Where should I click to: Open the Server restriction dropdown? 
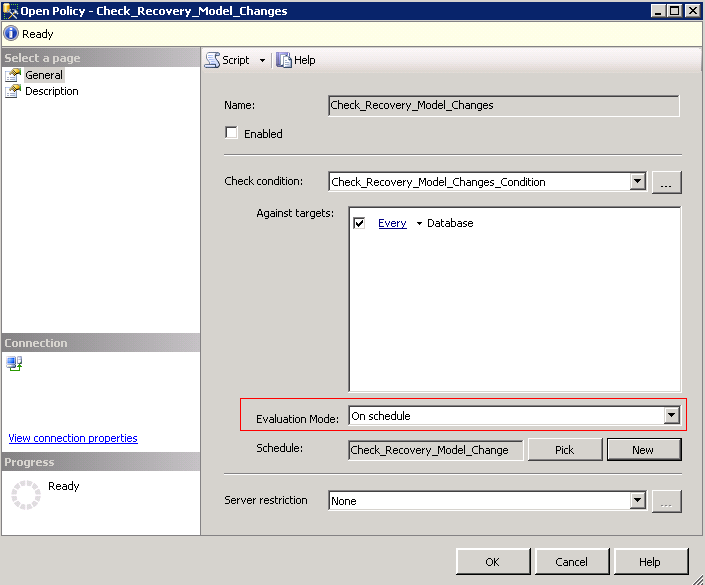click(637, 501)
